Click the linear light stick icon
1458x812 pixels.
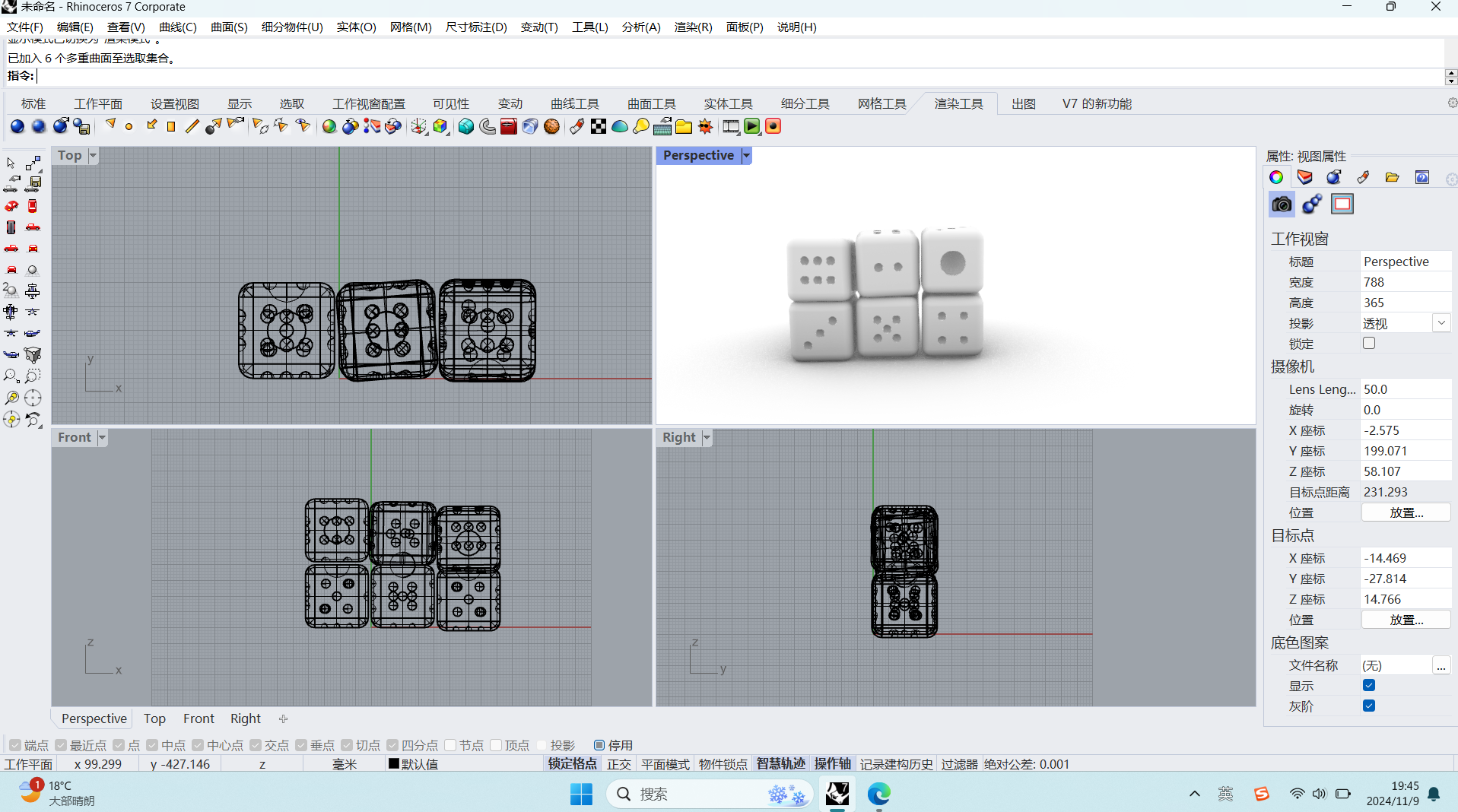[x=192, y=126]
